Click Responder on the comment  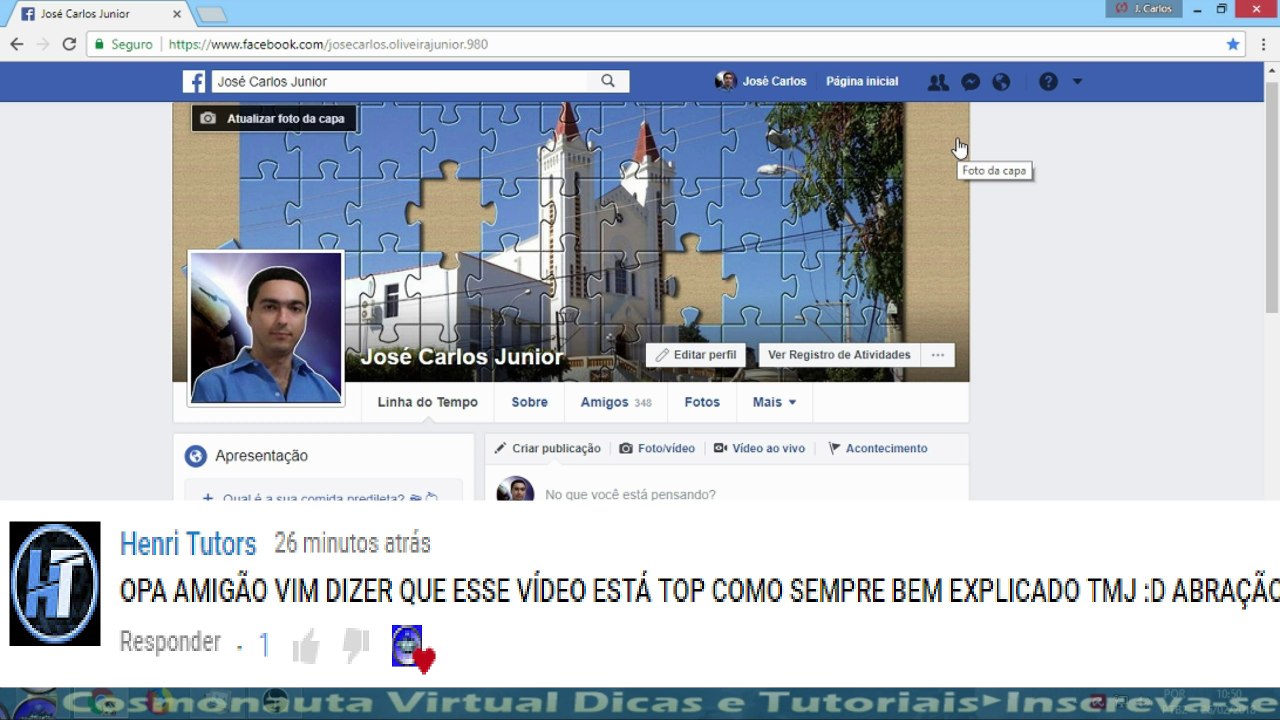click(x=170, y=642)
